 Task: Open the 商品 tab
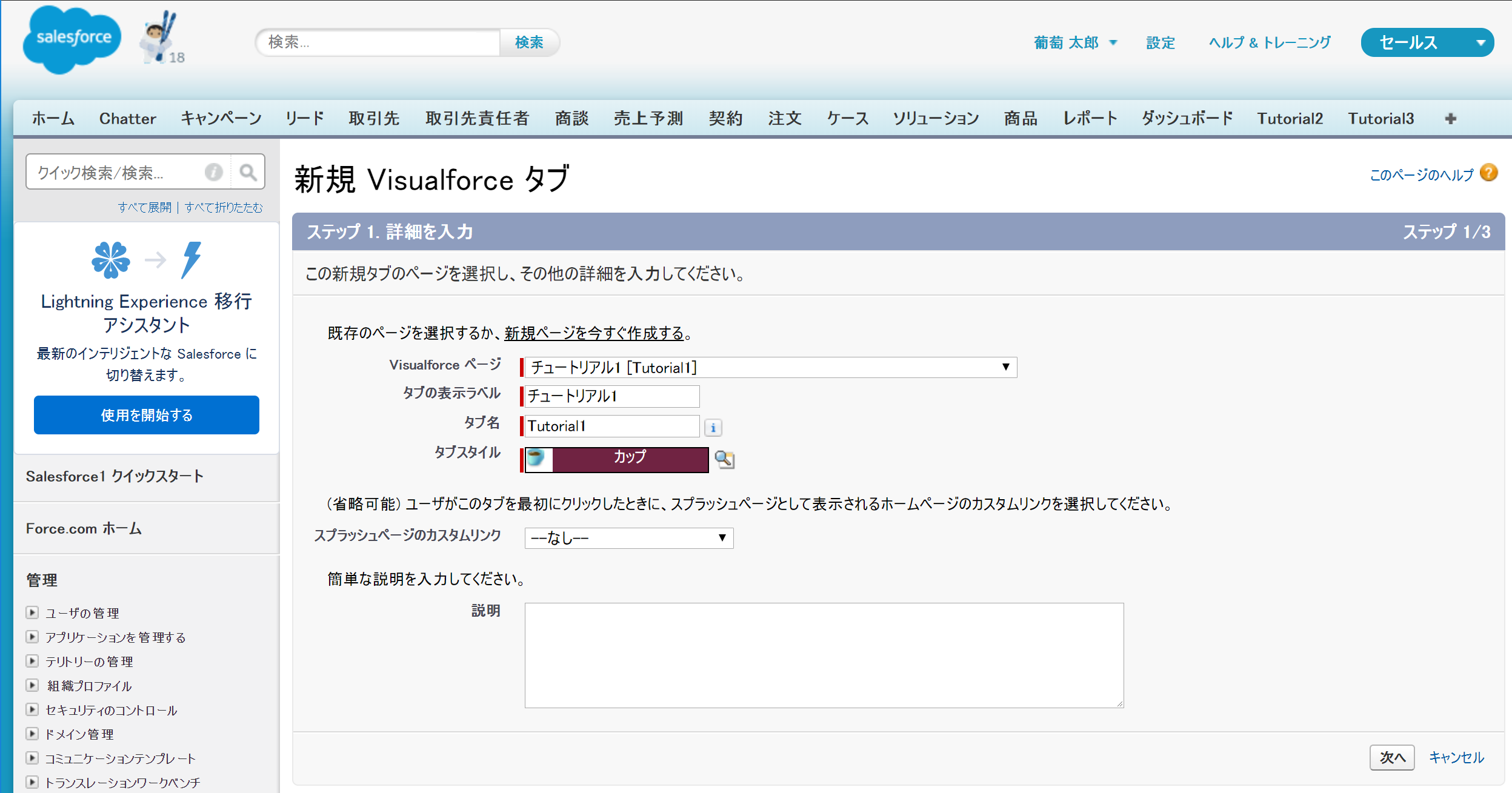[x=1021, y=118]
